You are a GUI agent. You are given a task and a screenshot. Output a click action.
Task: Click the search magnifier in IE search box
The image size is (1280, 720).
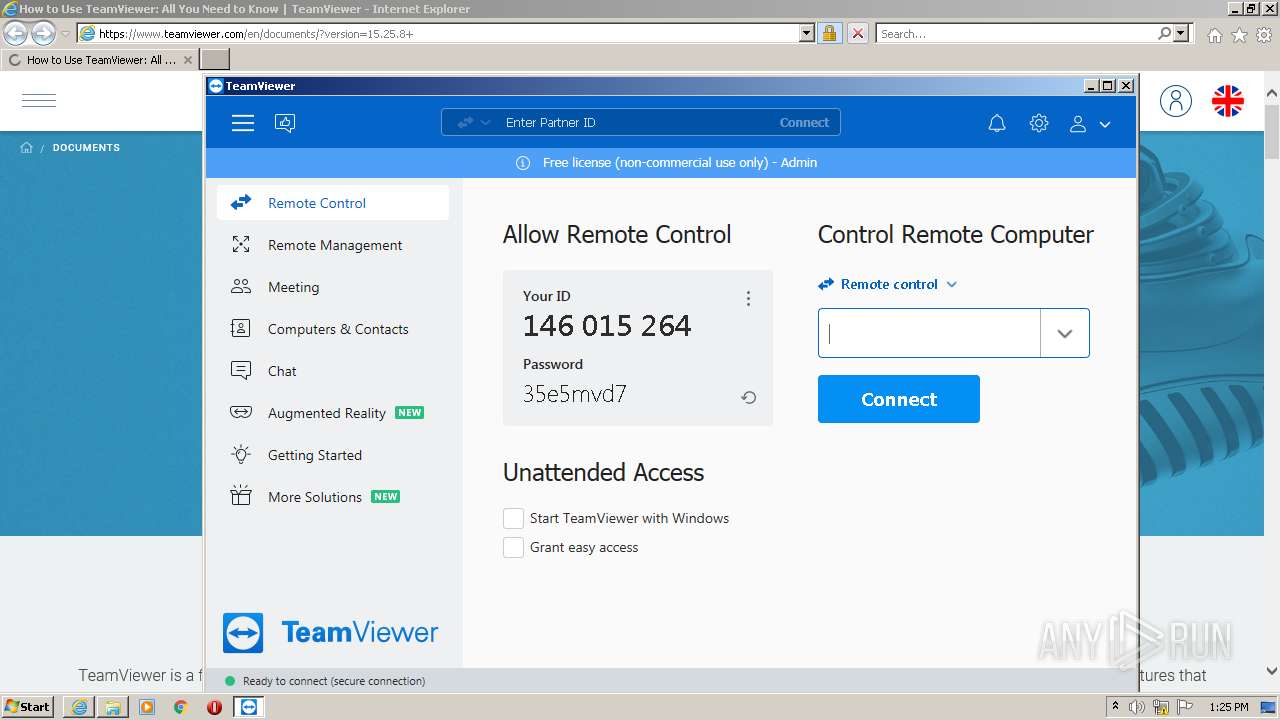point(1164,34)
